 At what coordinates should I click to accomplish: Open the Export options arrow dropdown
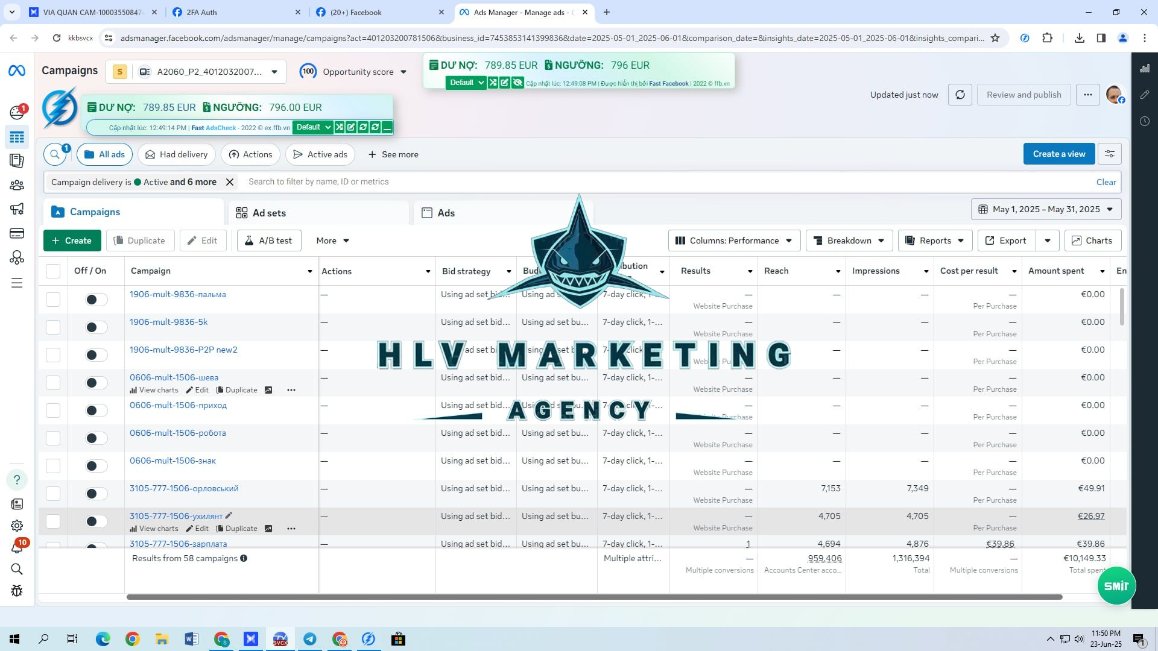tap(1047, 240)
